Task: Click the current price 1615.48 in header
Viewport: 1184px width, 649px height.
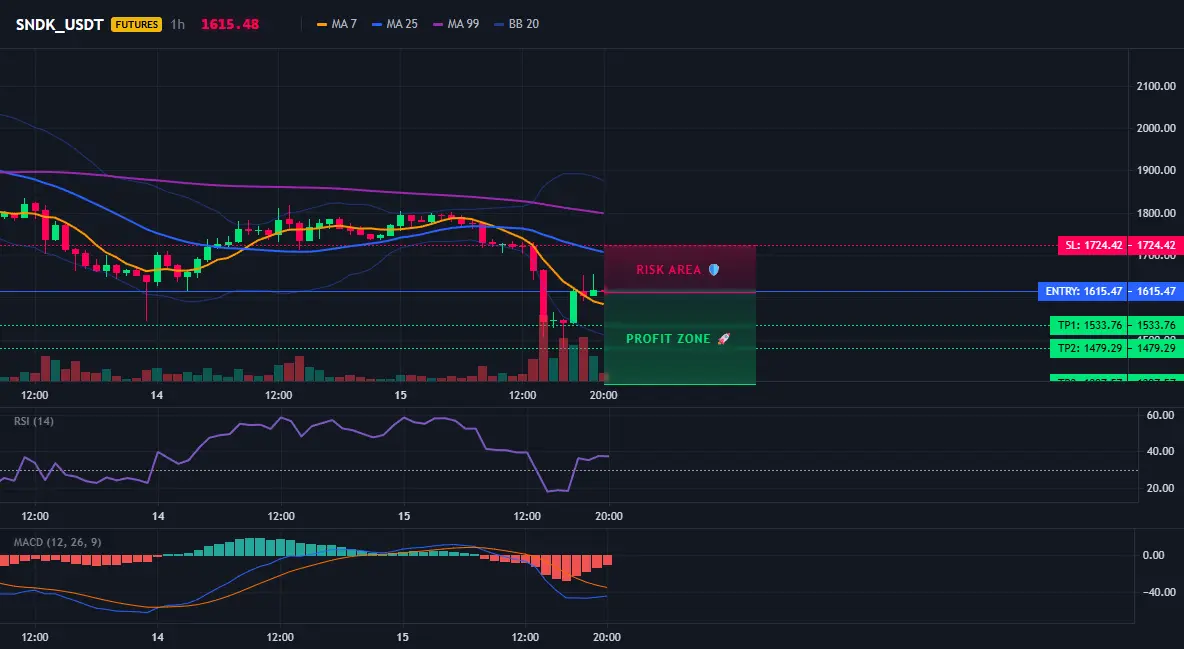Action: tap(230, 24)
